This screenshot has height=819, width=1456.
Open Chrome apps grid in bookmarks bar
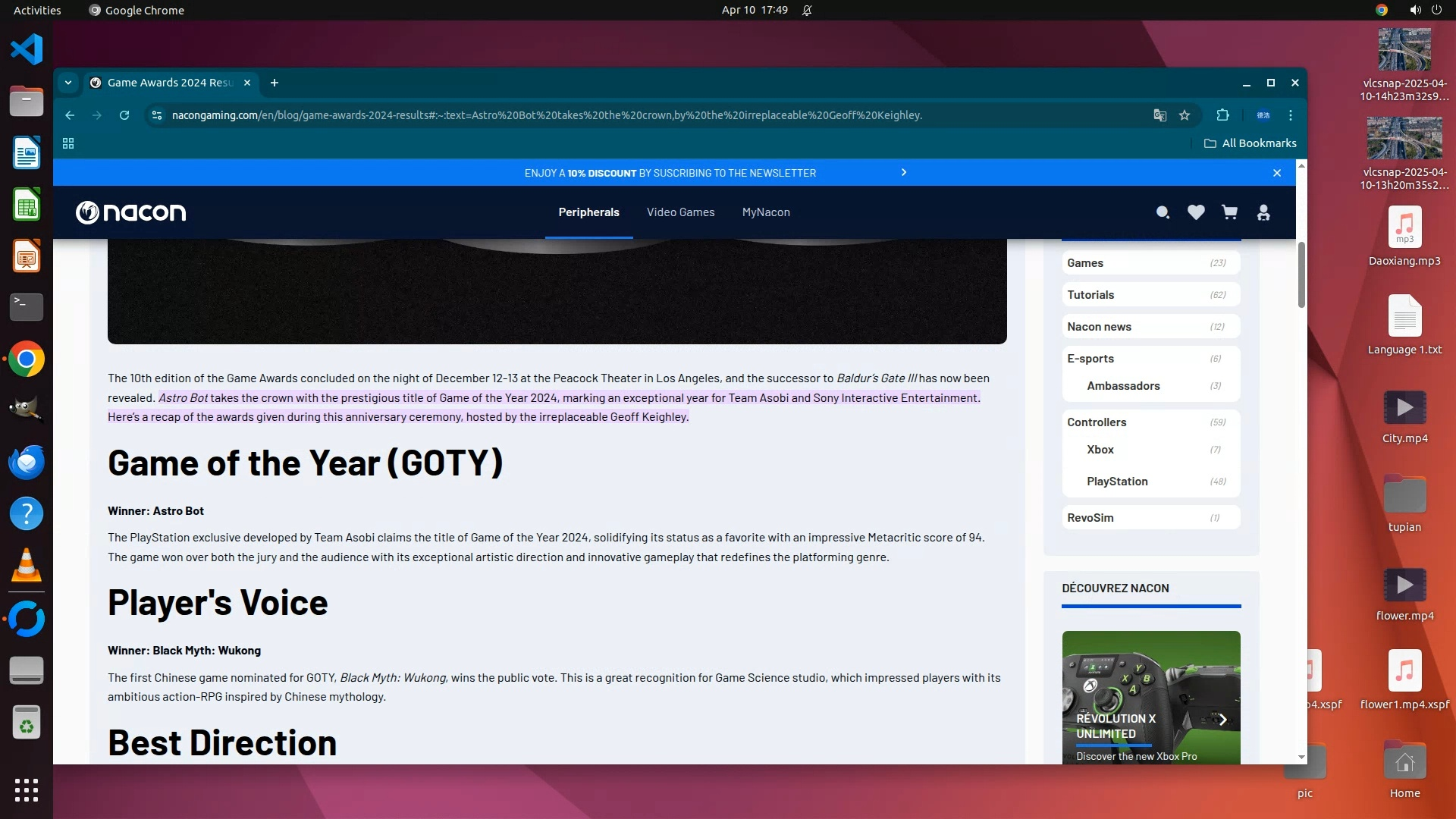tap(68, 143)
